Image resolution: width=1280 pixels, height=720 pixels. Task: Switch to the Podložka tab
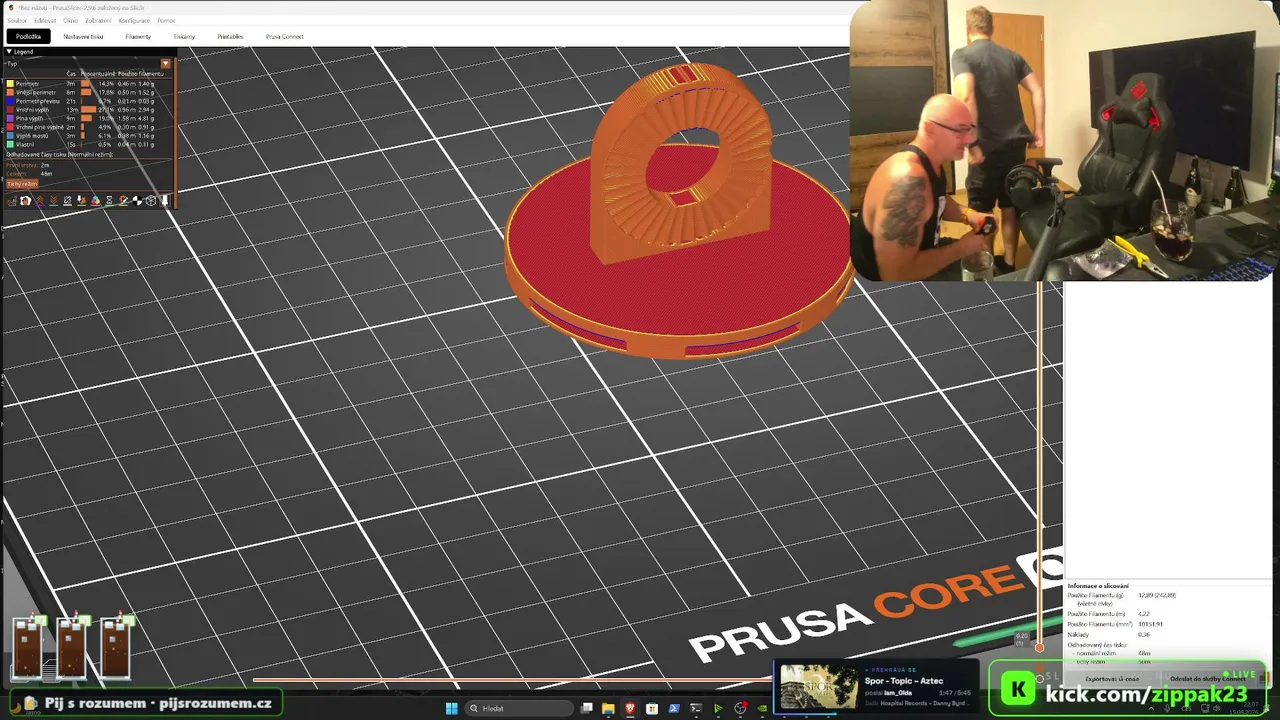point(28,37)
